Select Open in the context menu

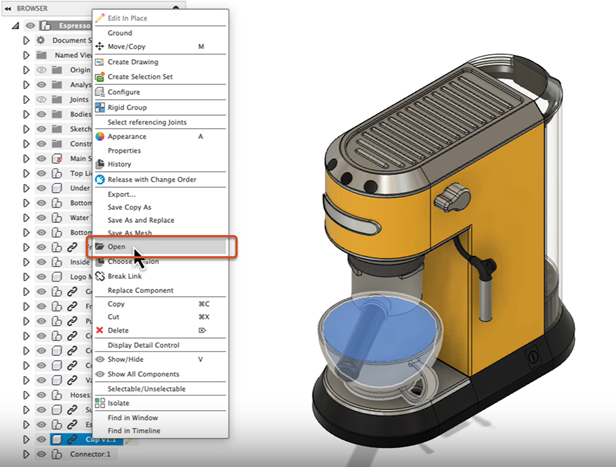(x=161, y=247)
